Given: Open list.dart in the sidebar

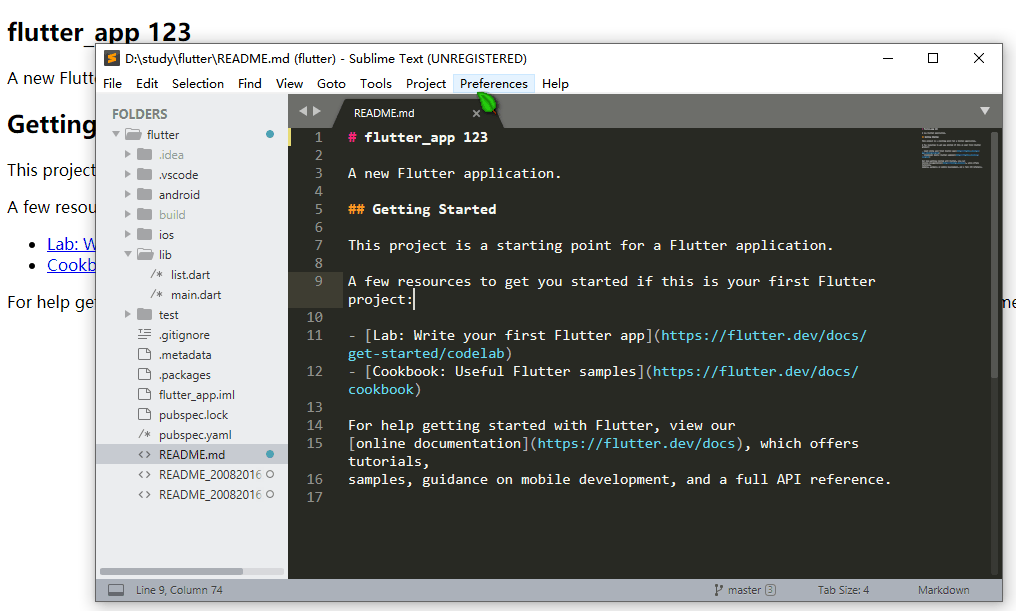Looking at the screenshot, I should [190, 275].
